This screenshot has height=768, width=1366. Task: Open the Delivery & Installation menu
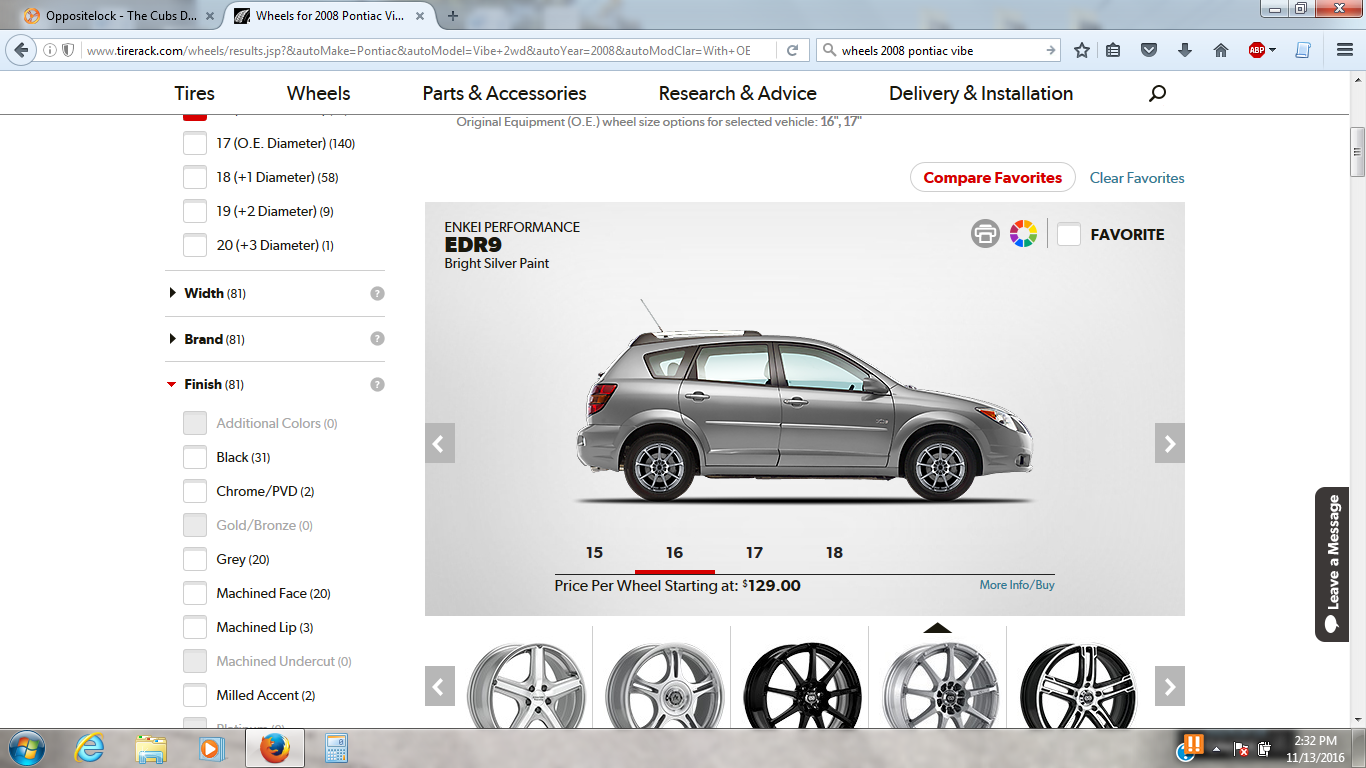[x=981, y=93]
